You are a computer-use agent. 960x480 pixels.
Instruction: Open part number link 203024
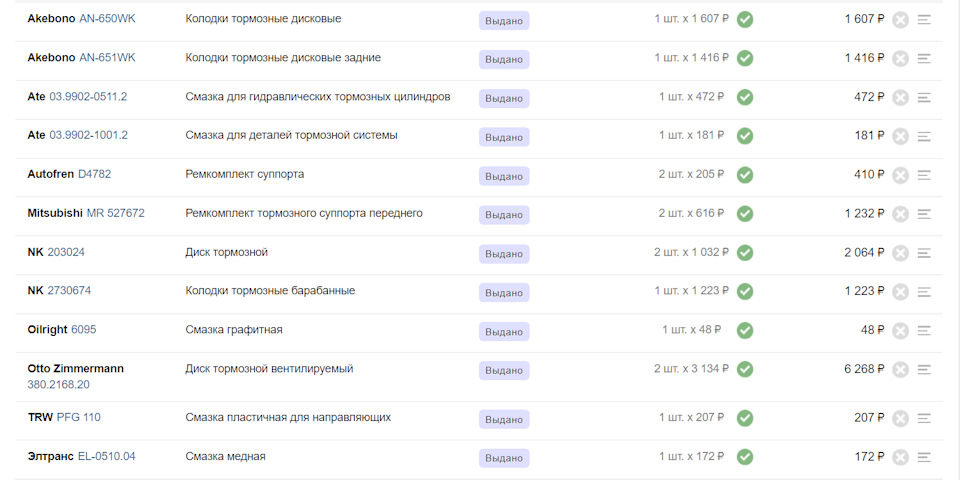(66, 252)
